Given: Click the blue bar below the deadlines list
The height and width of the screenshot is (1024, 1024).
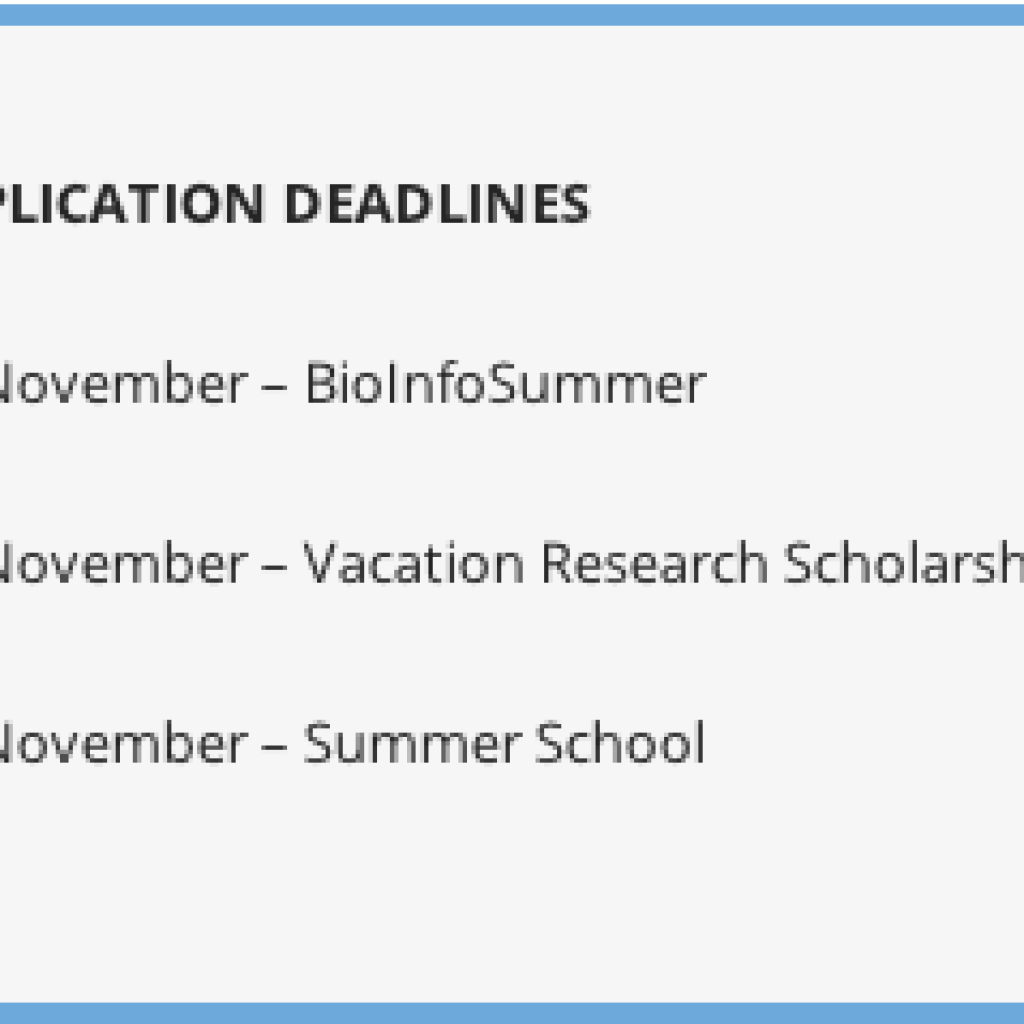Looking at the screenshot, I should coord(512,1012).
